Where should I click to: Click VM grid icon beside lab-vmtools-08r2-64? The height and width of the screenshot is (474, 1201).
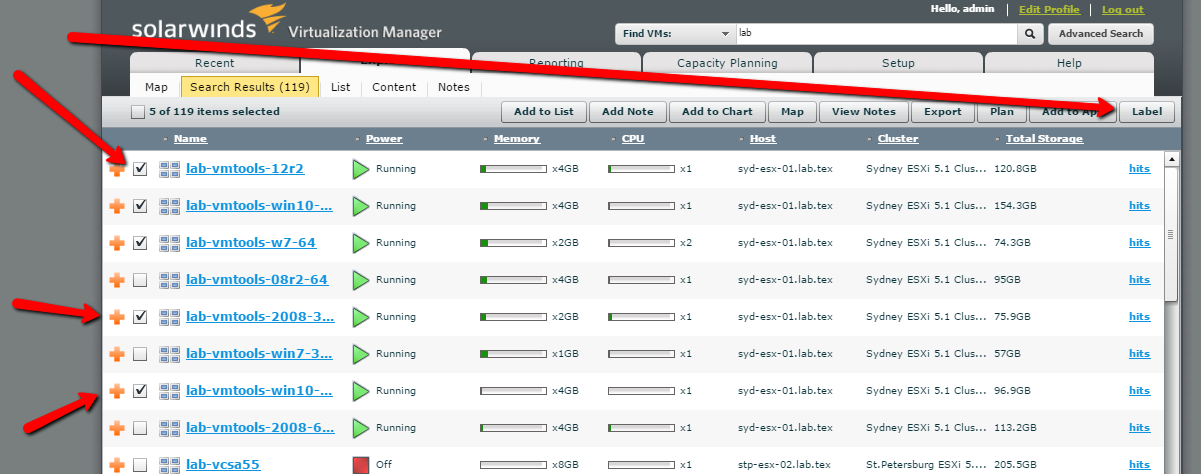click(x=169, y=280)
